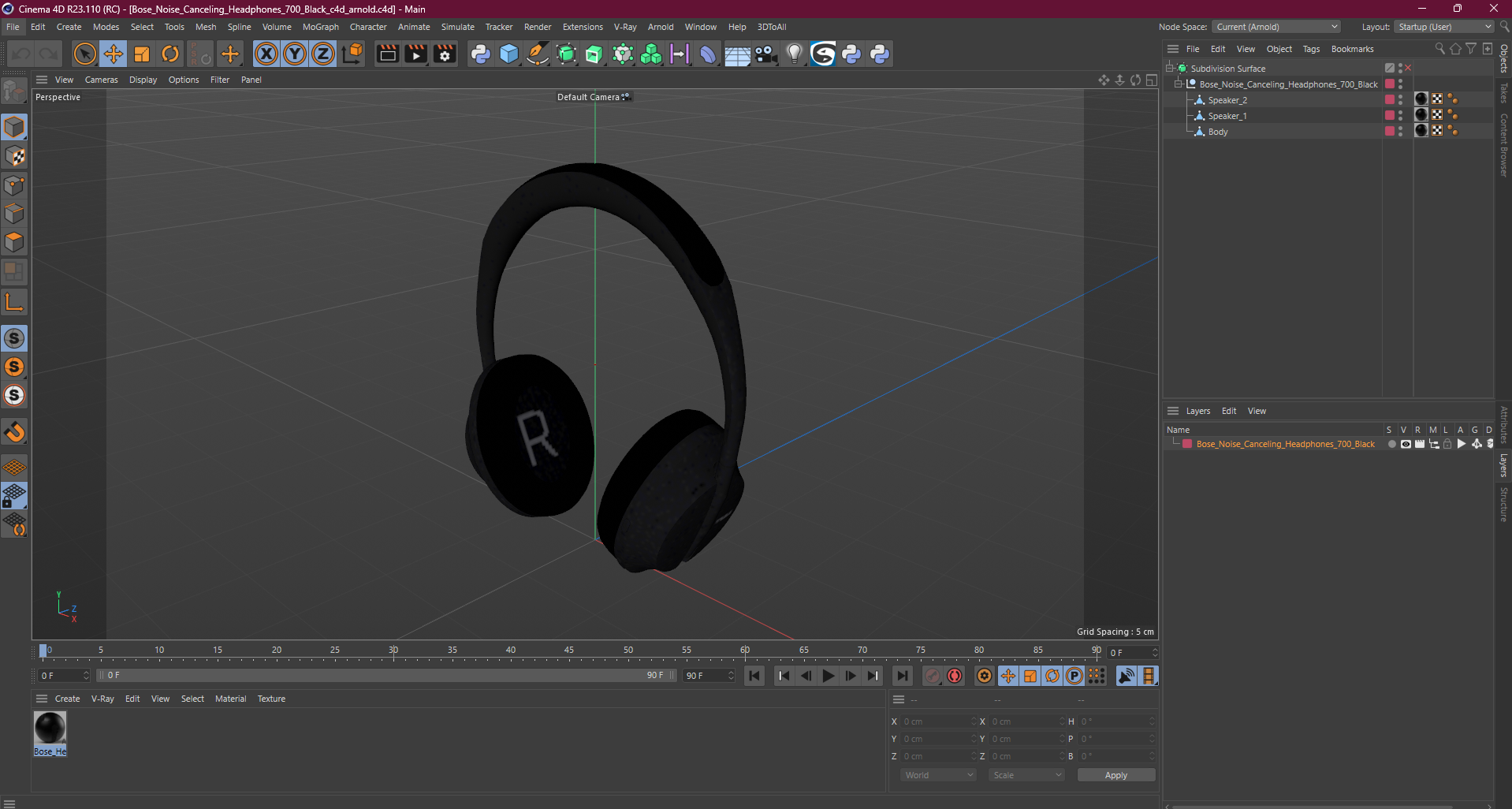The width and height of the screenshot is (1512, 809).
Task: Toggle Y axis lock
Action: tap(295, 54)
